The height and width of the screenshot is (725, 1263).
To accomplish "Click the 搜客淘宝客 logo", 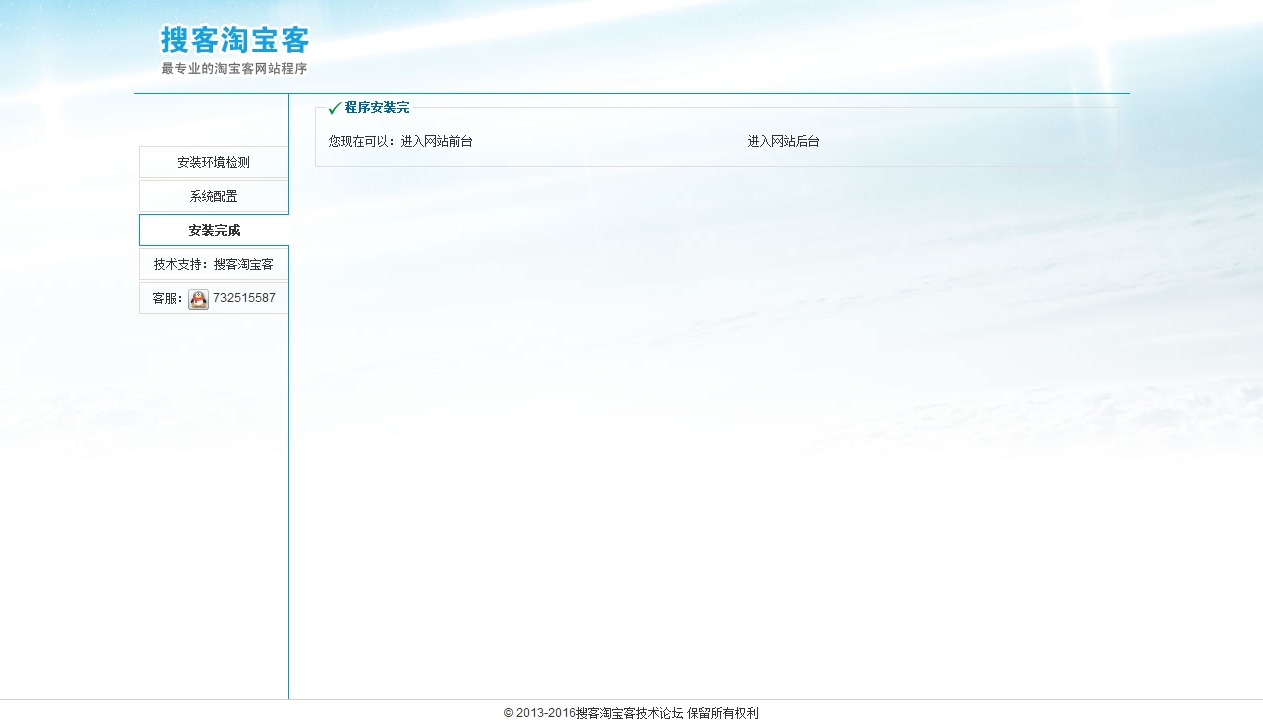I will [235, 40].
